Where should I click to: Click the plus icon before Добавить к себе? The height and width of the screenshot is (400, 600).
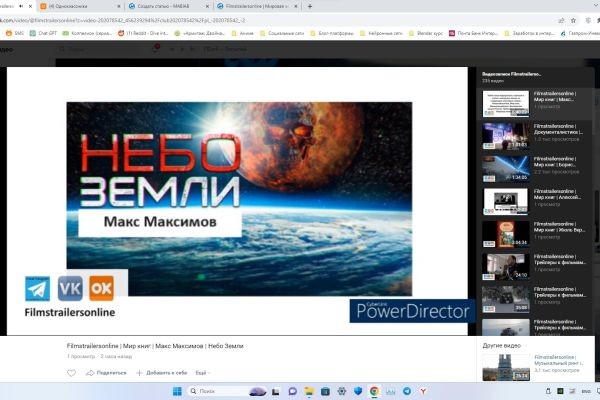tap(139, 373)
